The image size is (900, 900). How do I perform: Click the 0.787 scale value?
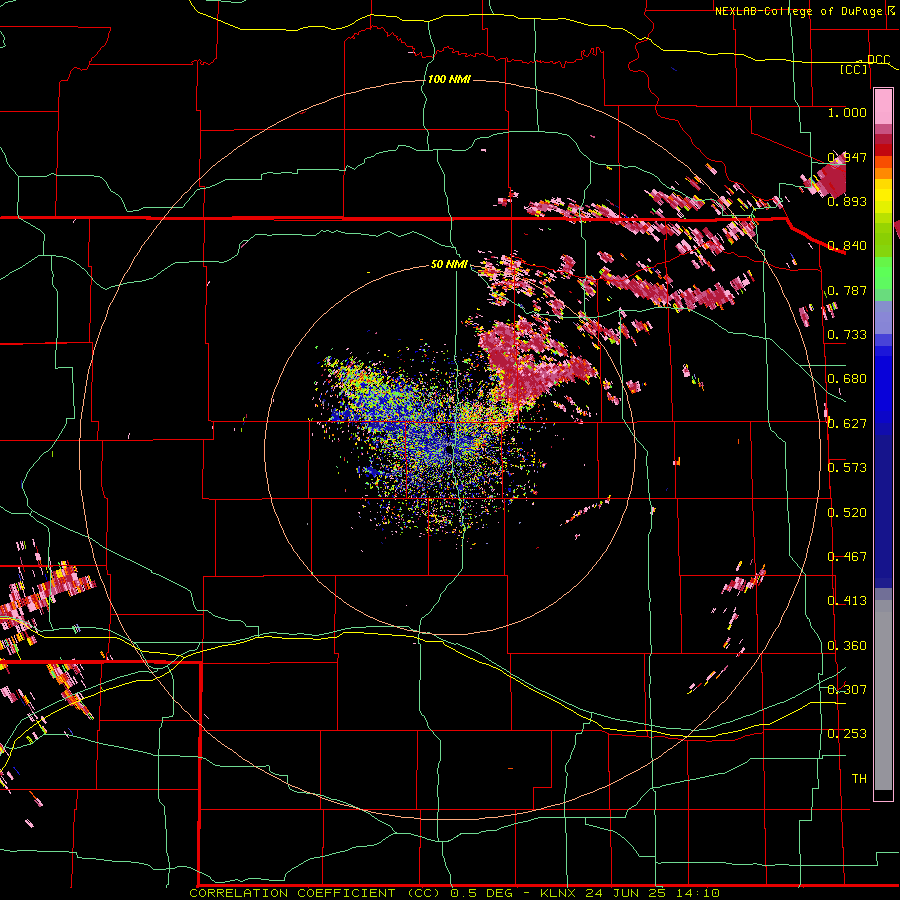click(x=847, y=290)
